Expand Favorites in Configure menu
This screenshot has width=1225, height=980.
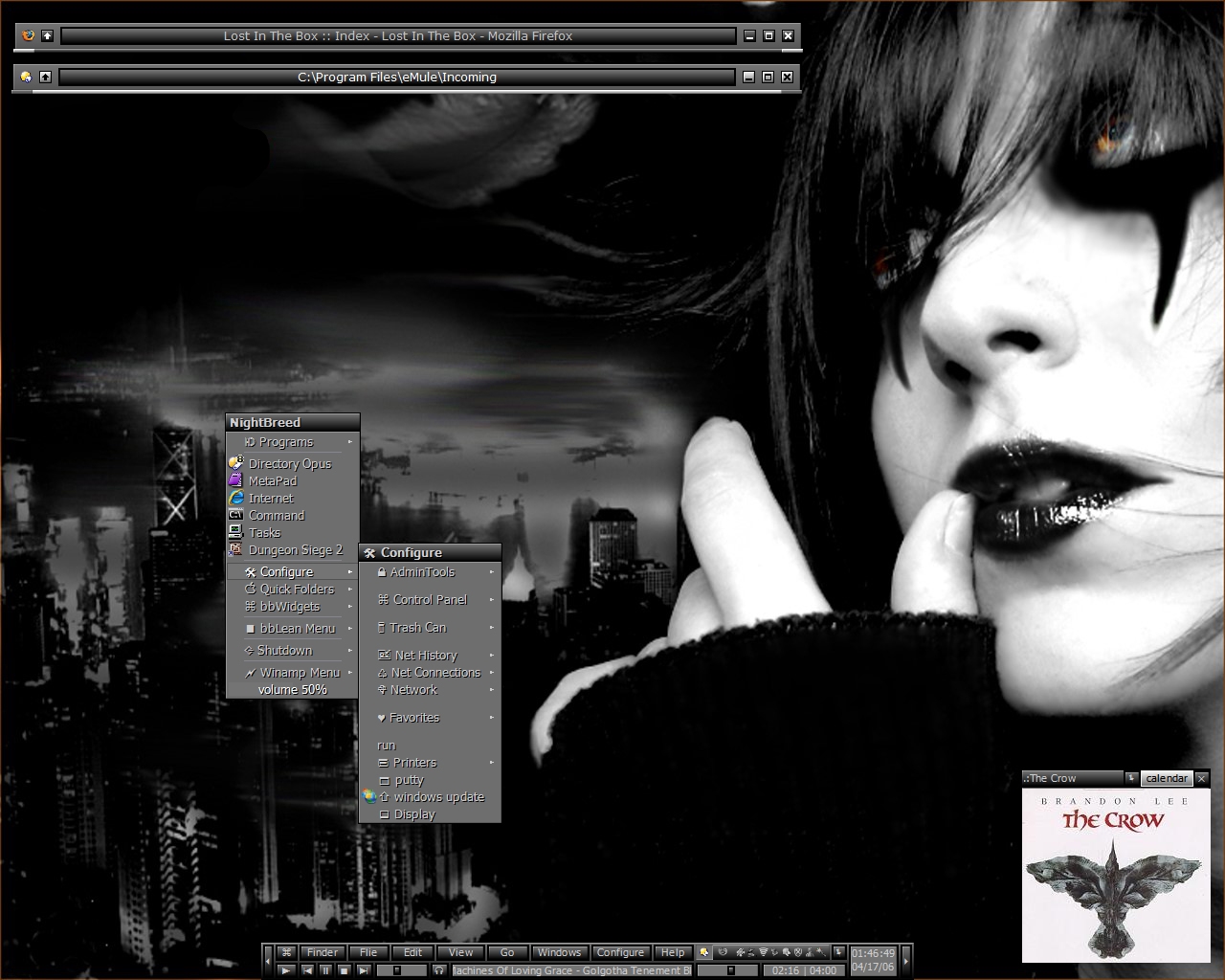pyautogui.click(x=430, y=717)
